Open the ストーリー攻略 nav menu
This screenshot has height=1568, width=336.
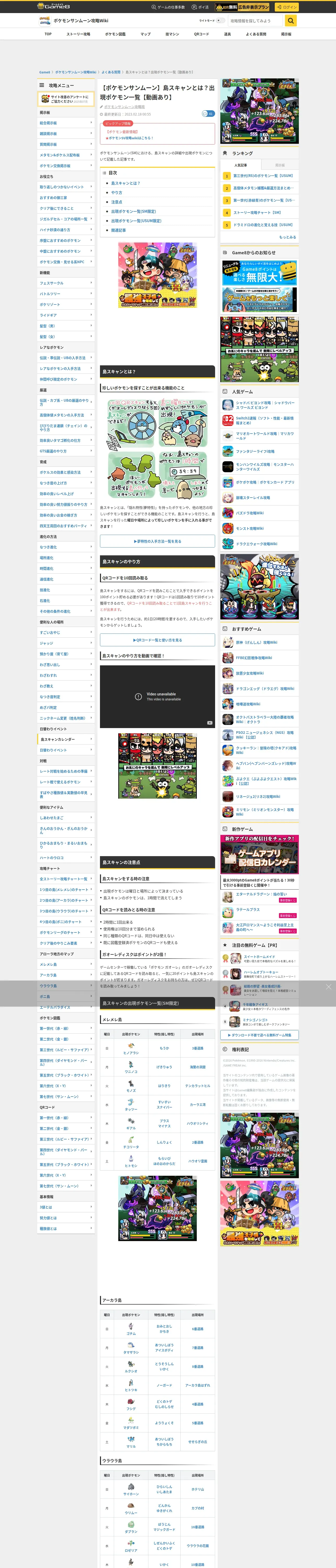(78, 34)
